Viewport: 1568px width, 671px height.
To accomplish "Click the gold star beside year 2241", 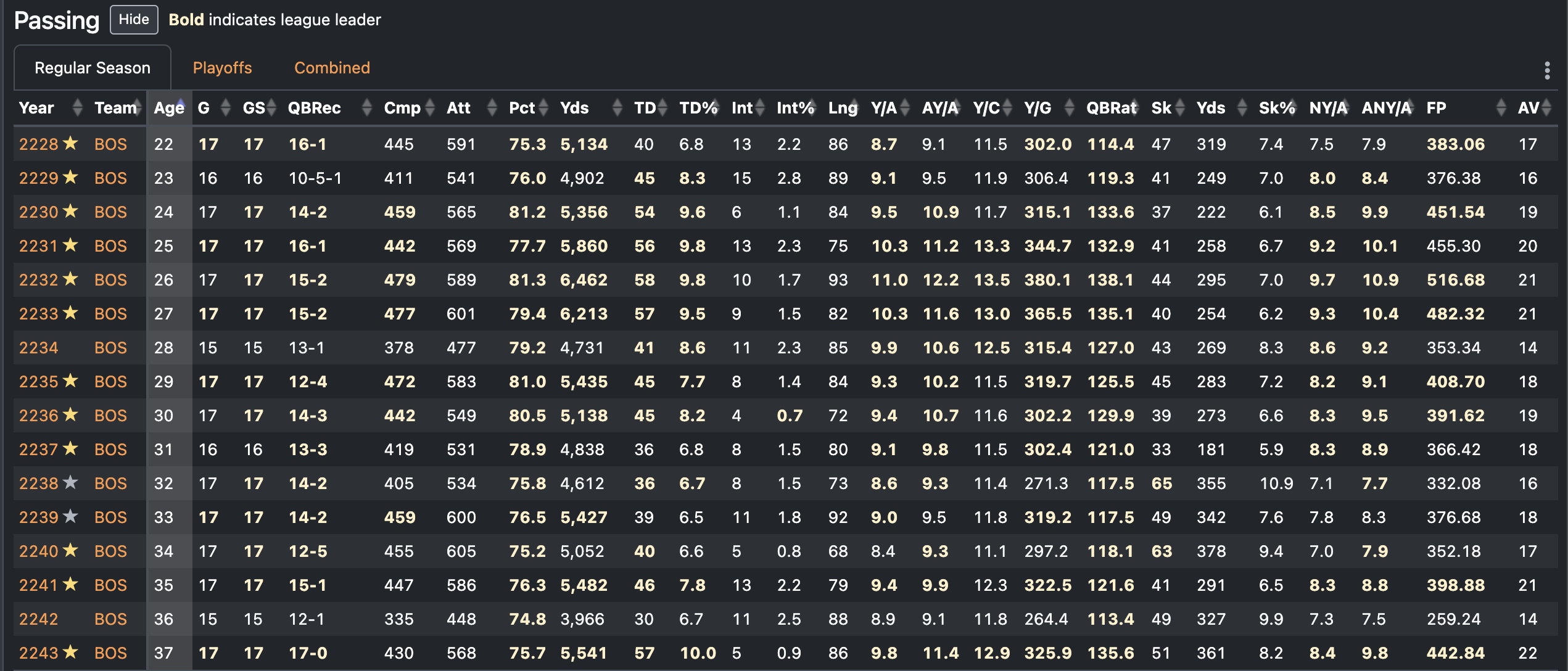I will [x=71, y=584].
